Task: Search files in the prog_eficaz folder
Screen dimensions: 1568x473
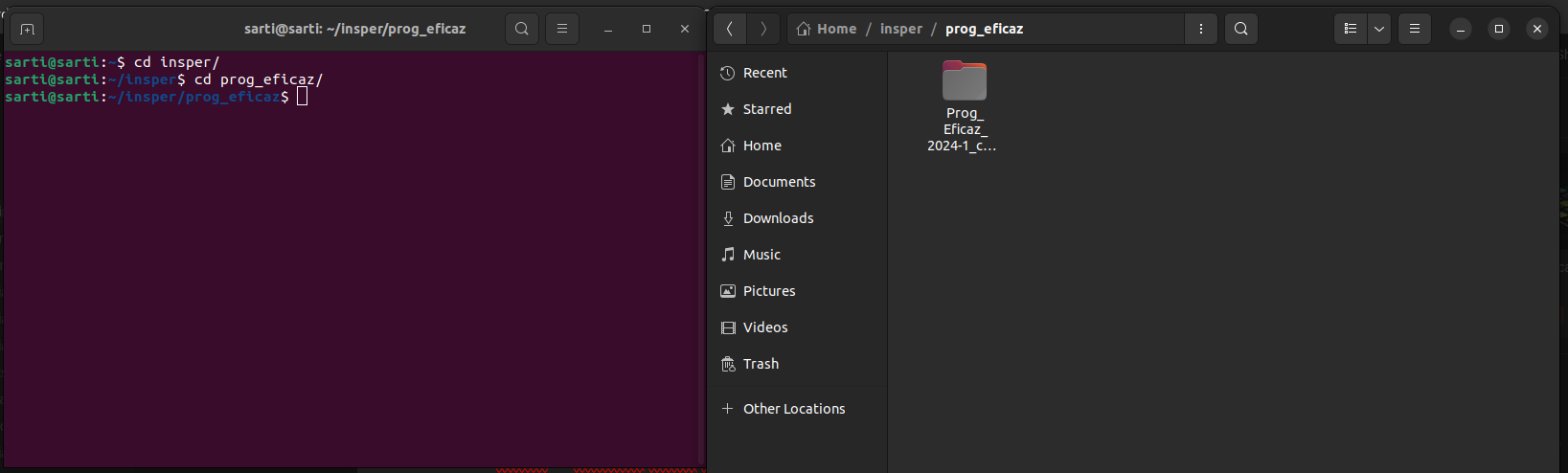Action: [x=1241, y=29]
